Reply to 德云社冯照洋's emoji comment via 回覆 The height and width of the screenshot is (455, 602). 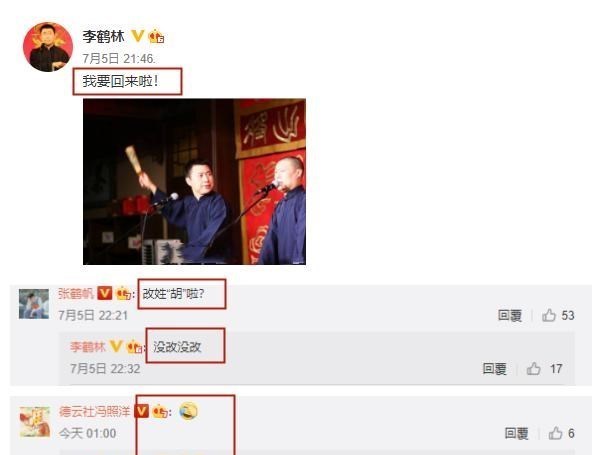(516, 433)
